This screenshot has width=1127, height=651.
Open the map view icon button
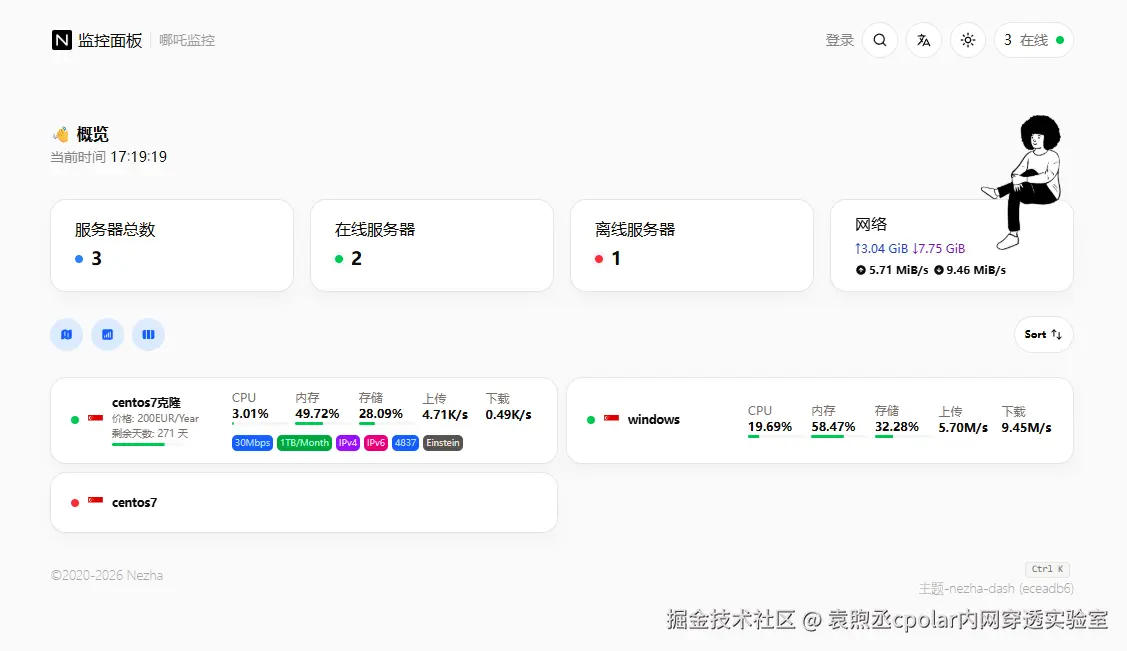coord(66,335)
